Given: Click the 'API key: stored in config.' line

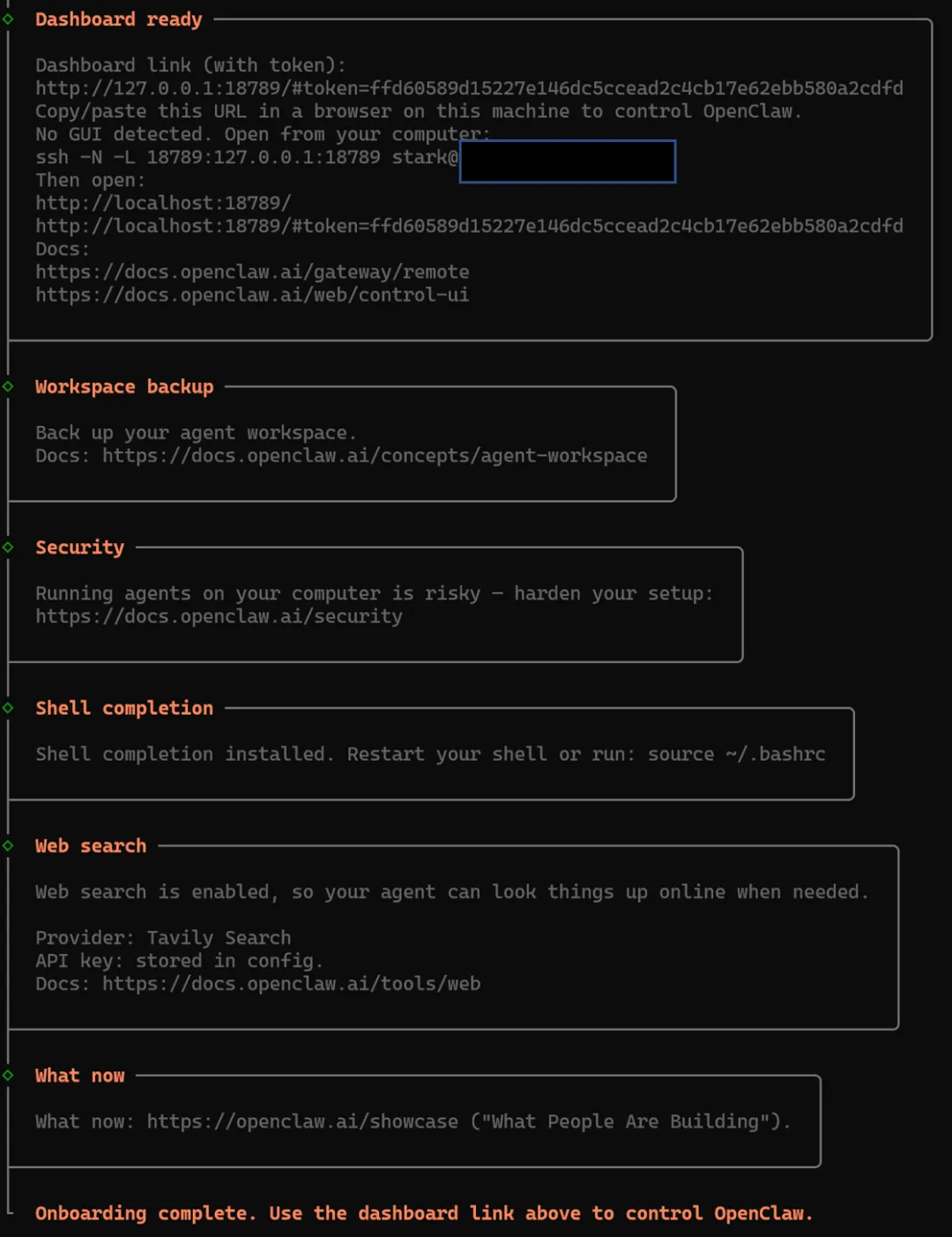Looking at the screenshot, I should [180, 960].
